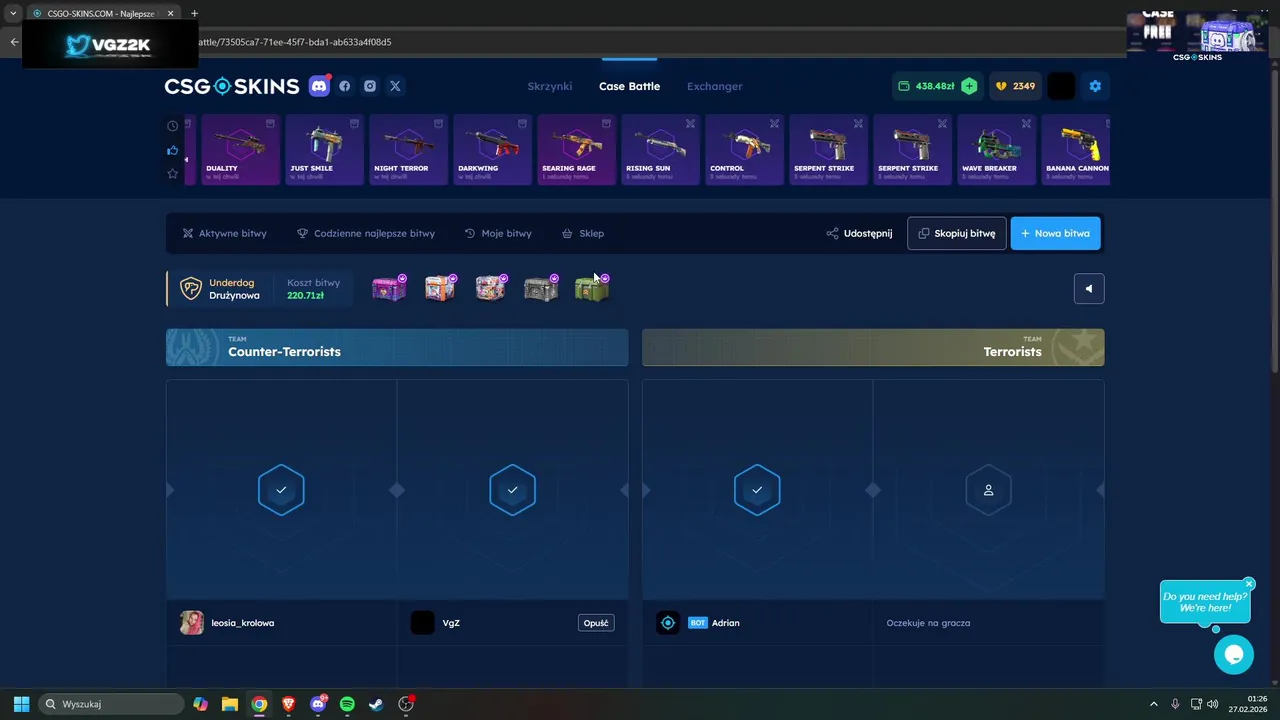
Task: Open the X (Twitter) social icon
Action: click(x=395, y=86)
